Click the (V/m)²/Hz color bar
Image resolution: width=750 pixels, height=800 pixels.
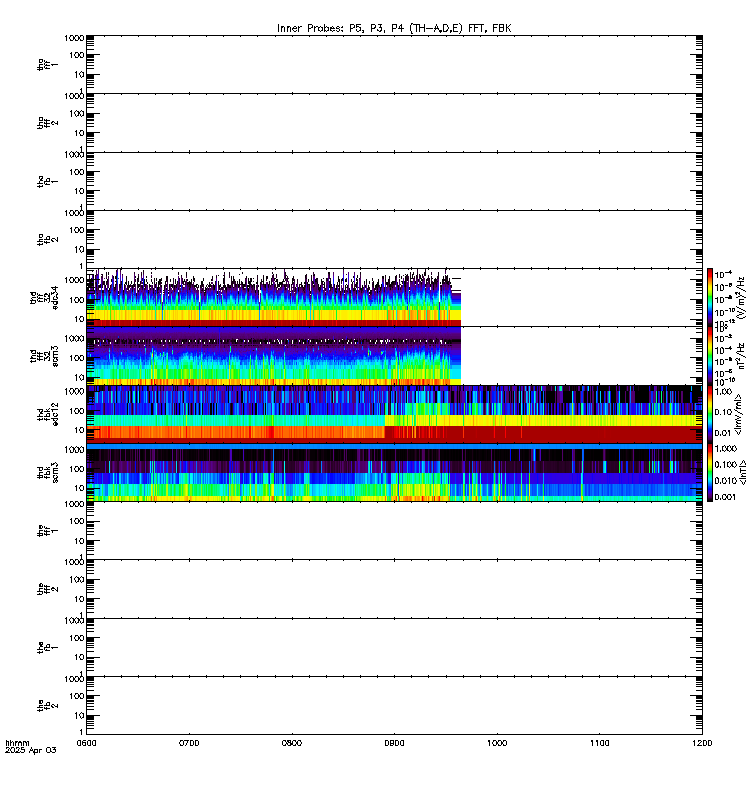(x=710, y=297)
